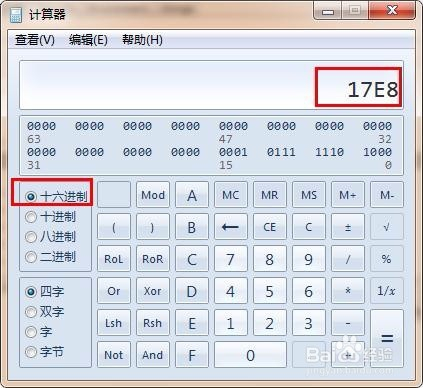Screen dimensions: 423x388
Task: Click the backspace arrow button
Action: 231,227
